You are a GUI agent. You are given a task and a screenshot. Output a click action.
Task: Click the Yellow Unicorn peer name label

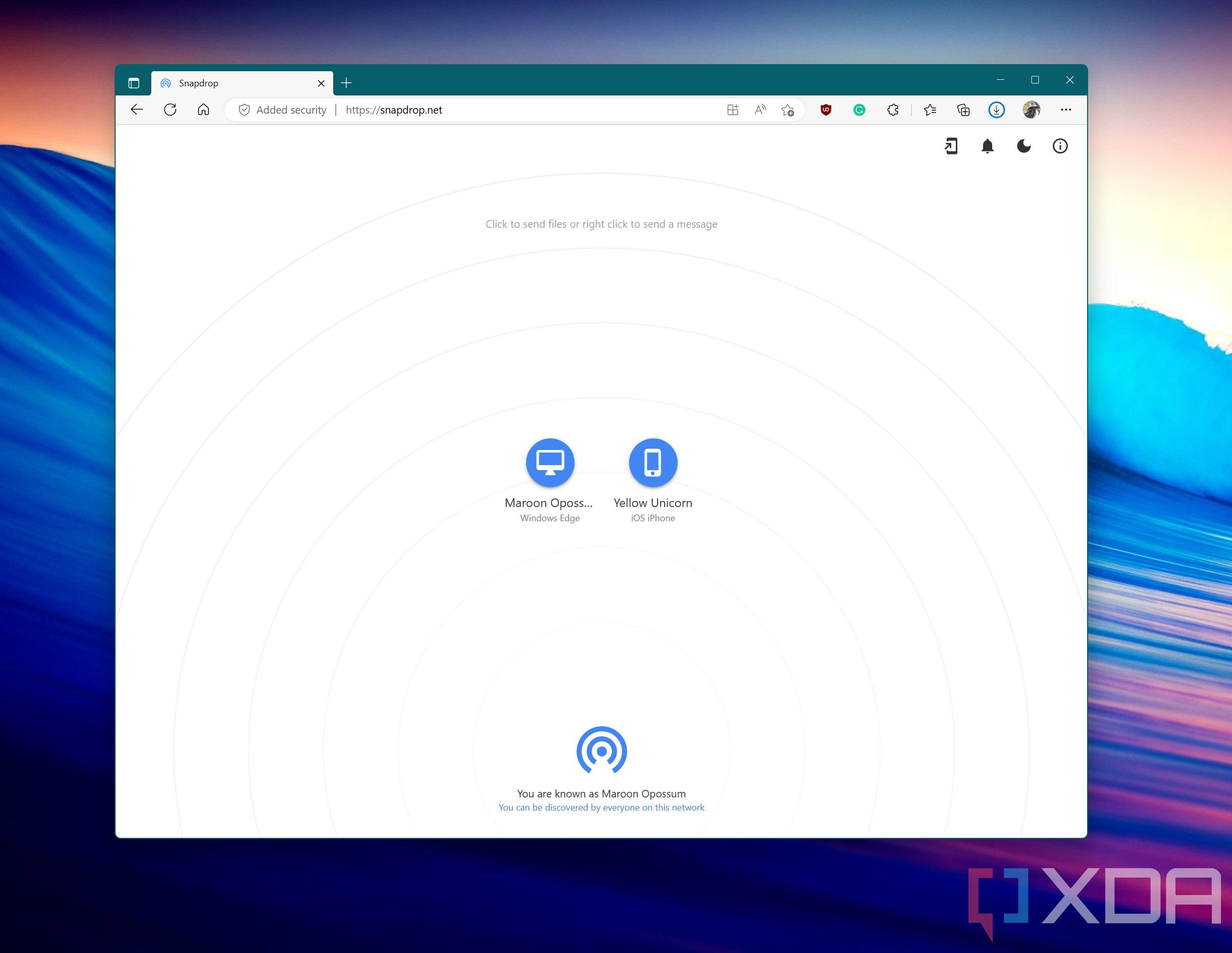[653, 503]
